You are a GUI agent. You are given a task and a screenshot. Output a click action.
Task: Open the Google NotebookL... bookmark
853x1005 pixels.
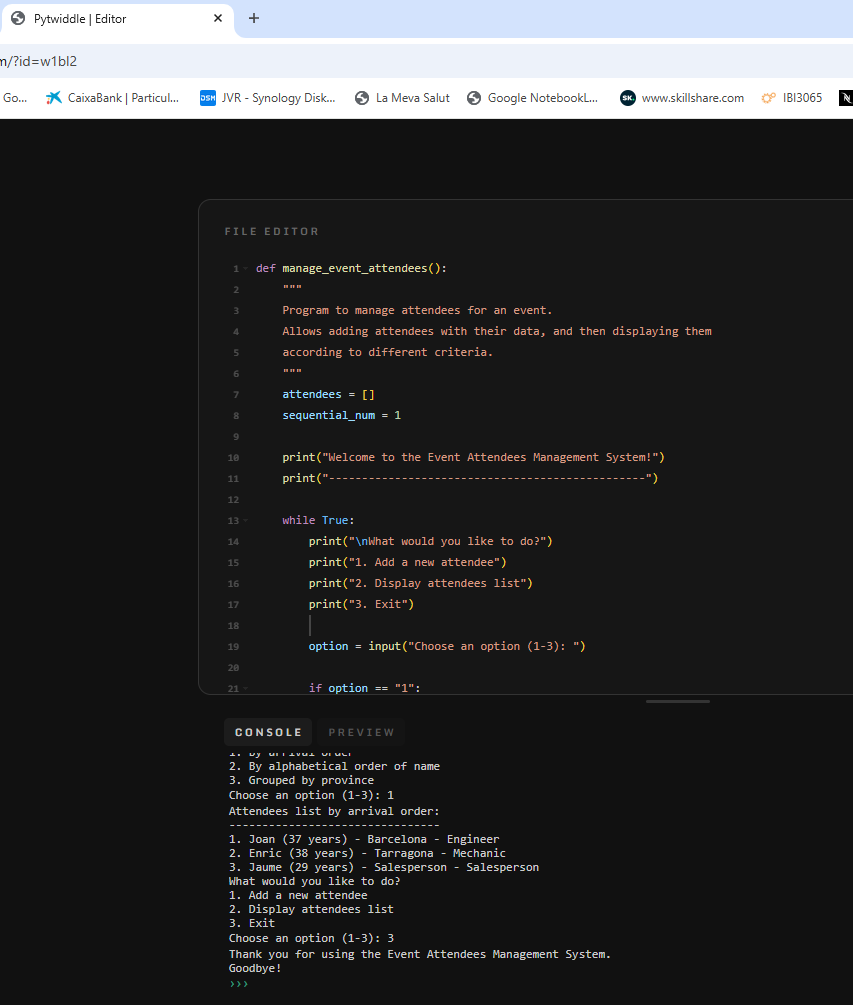533,98
